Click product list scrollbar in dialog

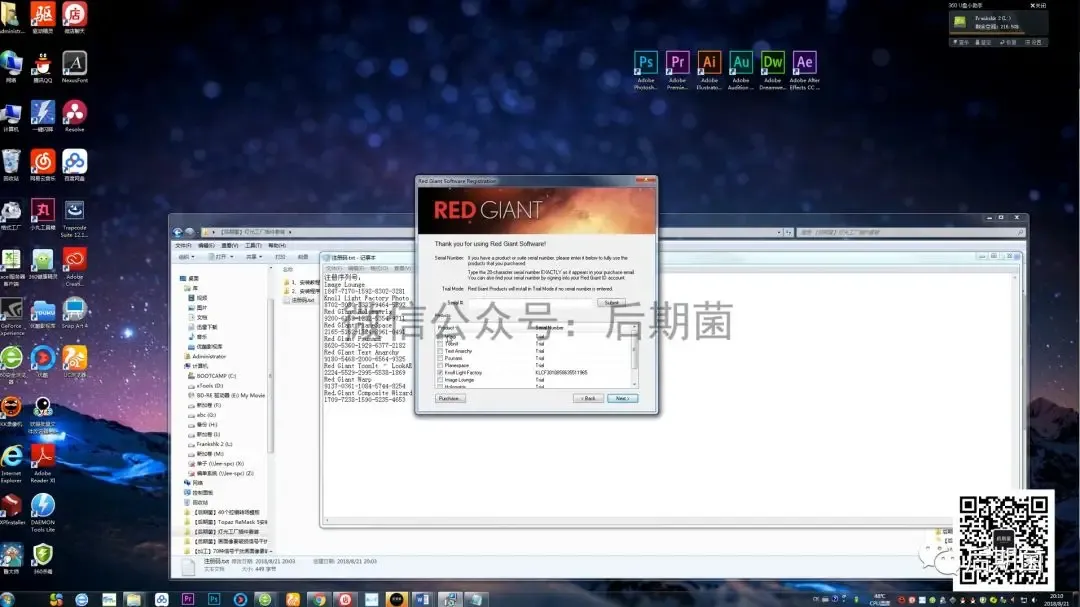(634, 356)
